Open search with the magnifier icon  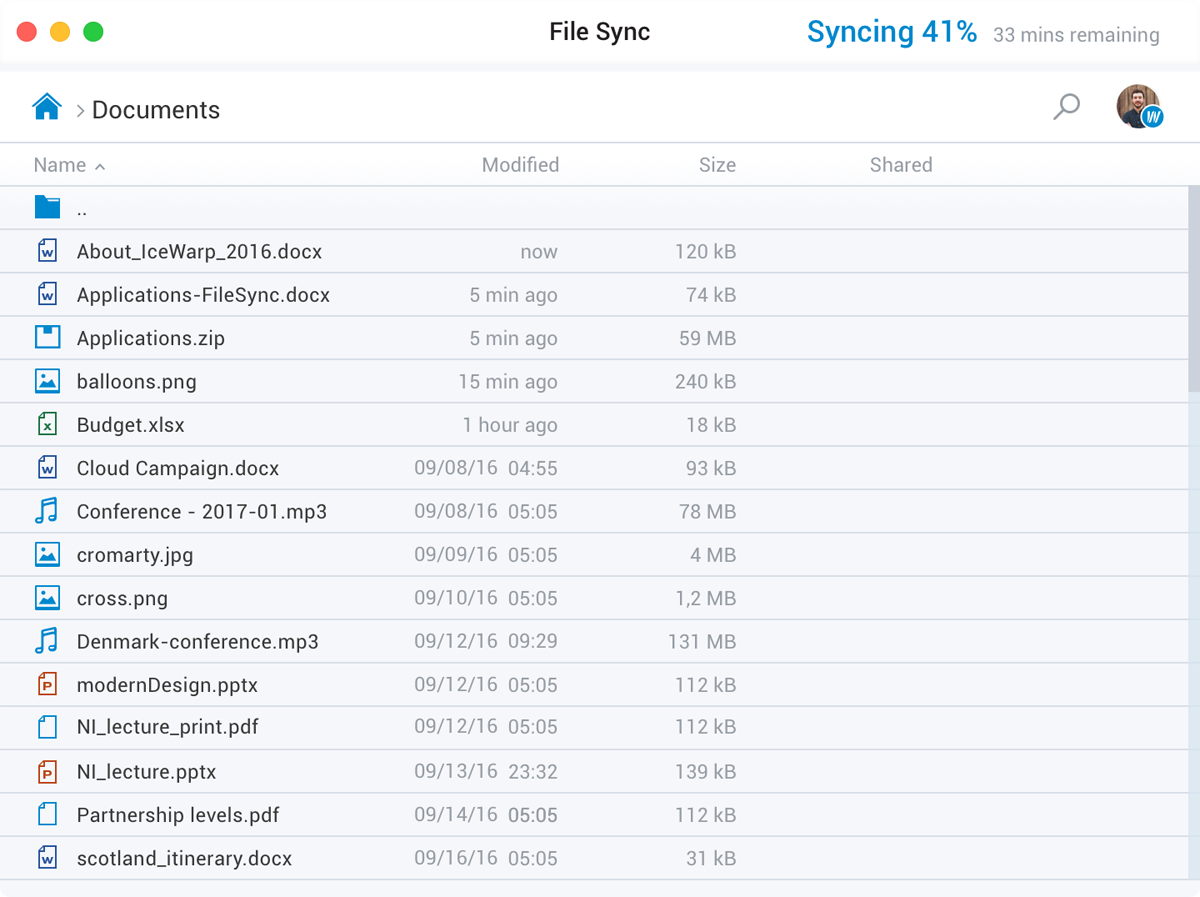(1067, 106)
